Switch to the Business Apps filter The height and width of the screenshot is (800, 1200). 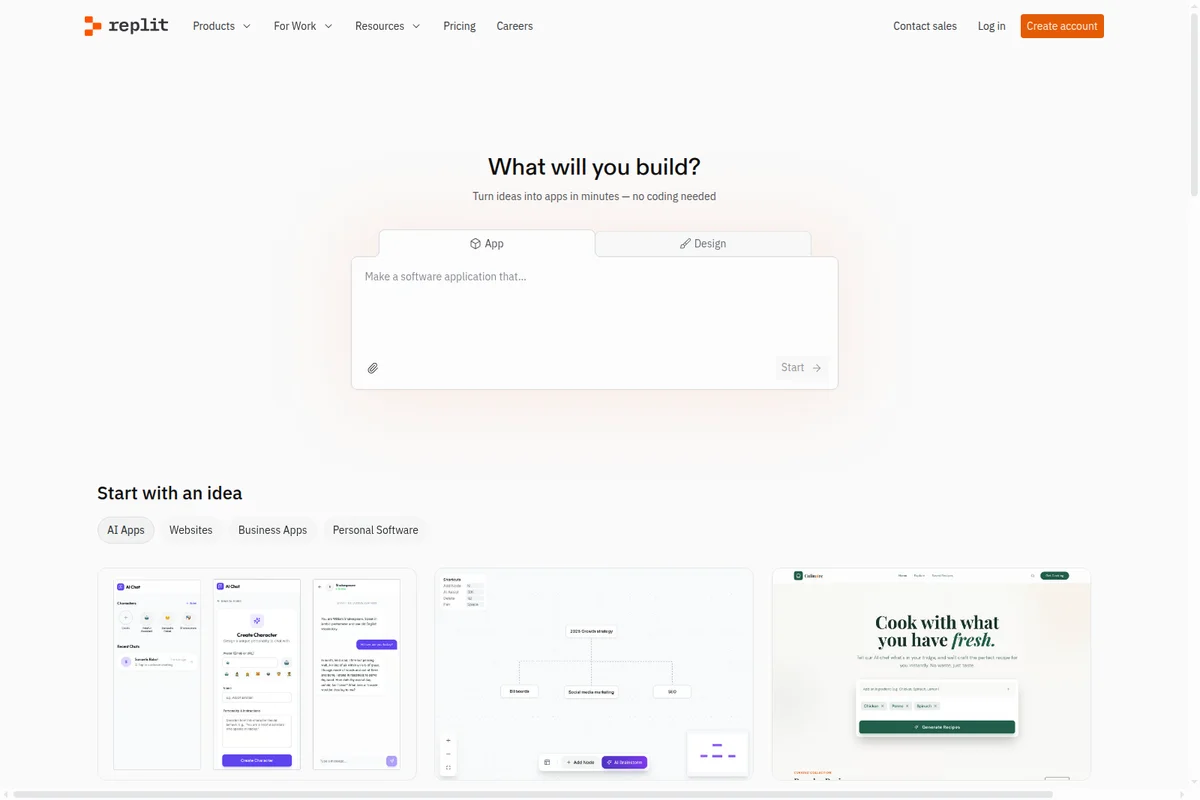coord(272,530)
